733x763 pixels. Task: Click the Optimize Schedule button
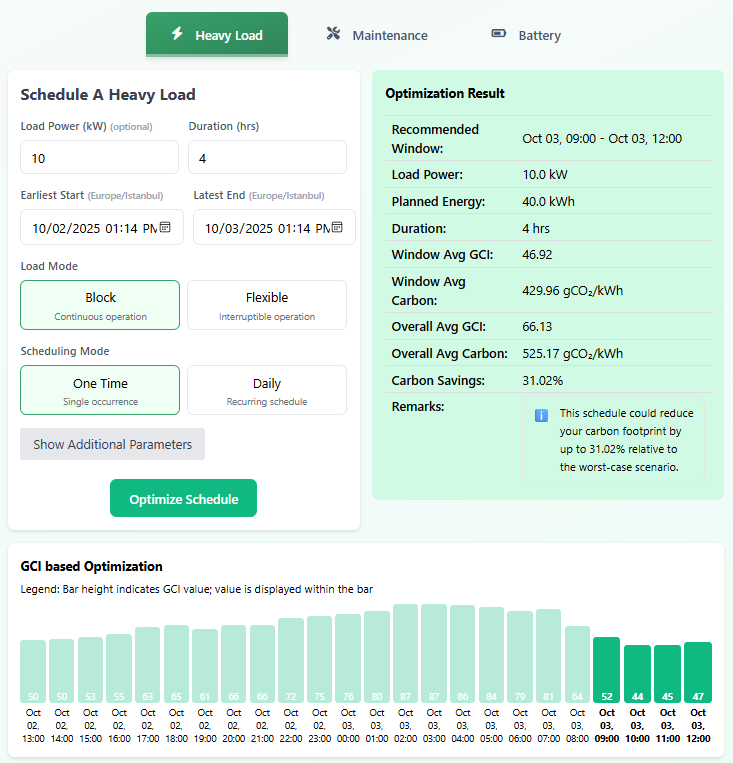pyautogui.click(x=183, y=499)
